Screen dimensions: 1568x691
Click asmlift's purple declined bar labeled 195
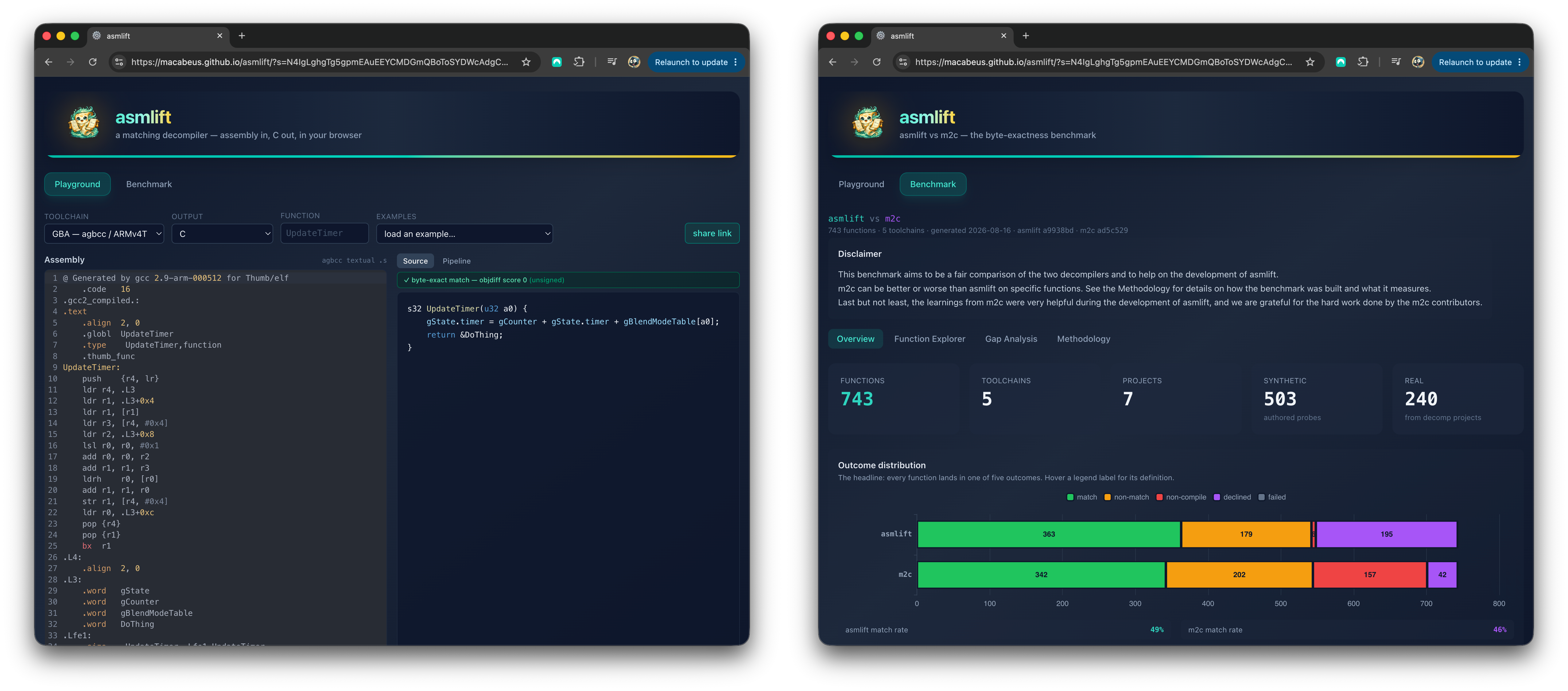[1387, 534]
